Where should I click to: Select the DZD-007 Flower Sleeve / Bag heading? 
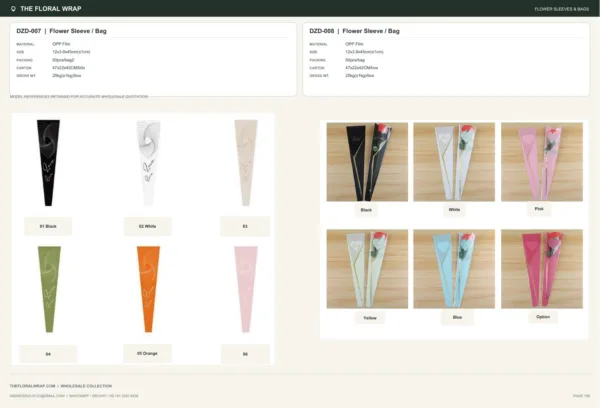click(x=61, y=31)
